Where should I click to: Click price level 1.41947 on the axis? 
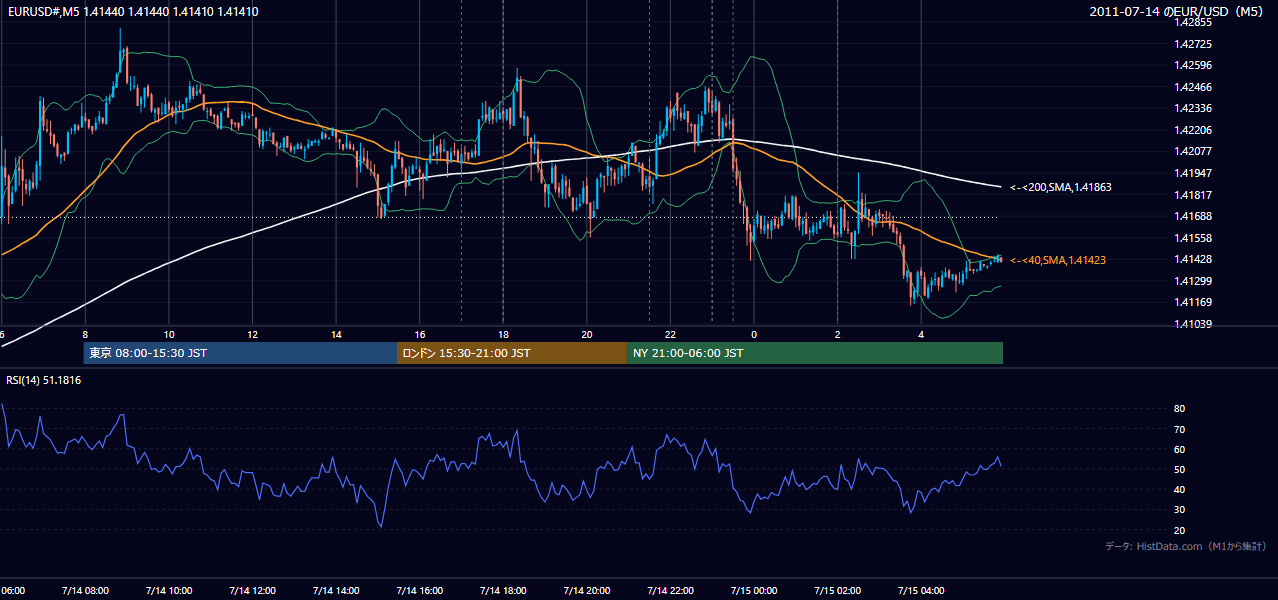click(1192, 173)
